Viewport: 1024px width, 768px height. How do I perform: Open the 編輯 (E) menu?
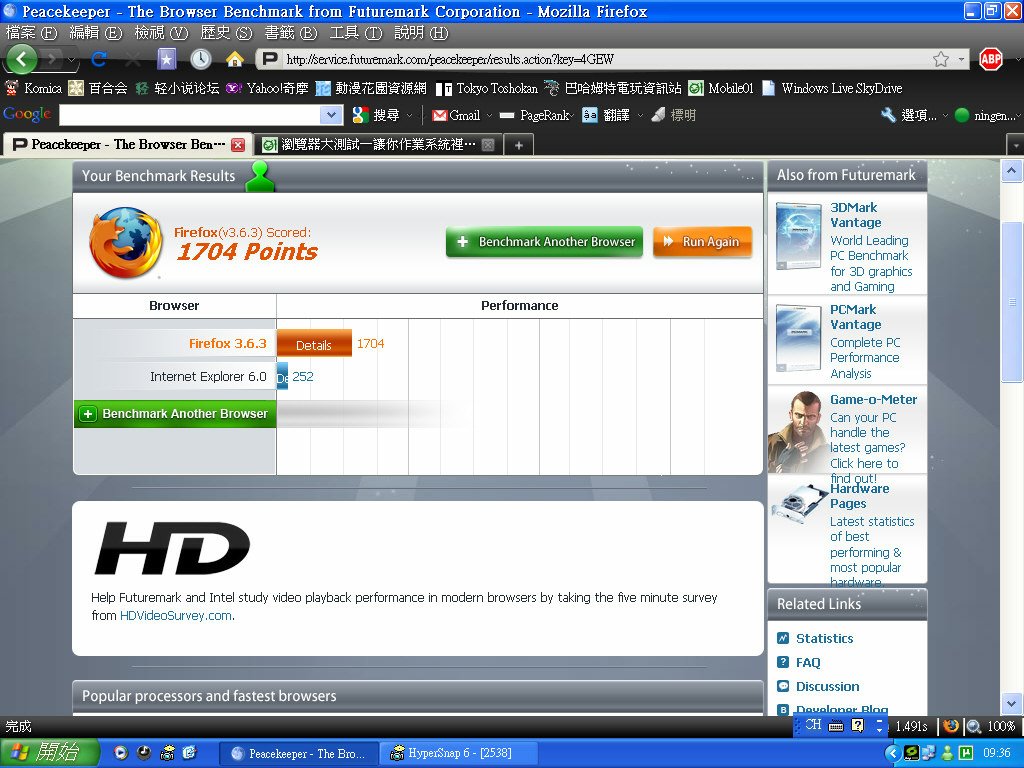[95, 33]
